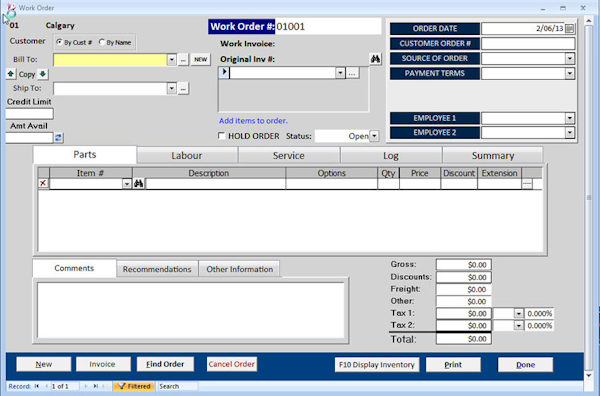600x396 pixels.
Task: Click the ellipsis button next to Bill To
Action: coord(183,60)
